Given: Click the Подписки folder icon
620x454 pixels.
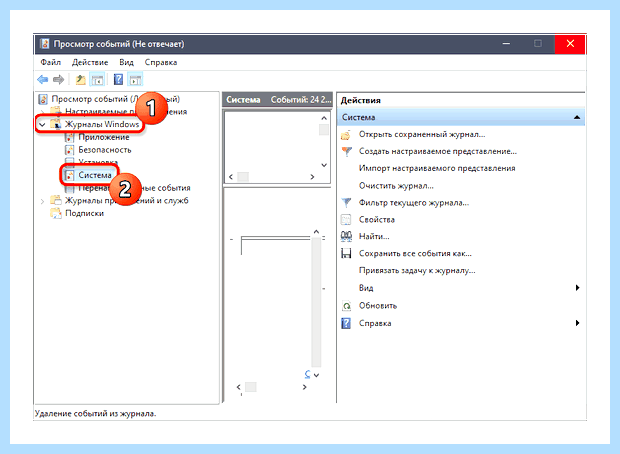Looking at the screenshot, I should (56, 213).
